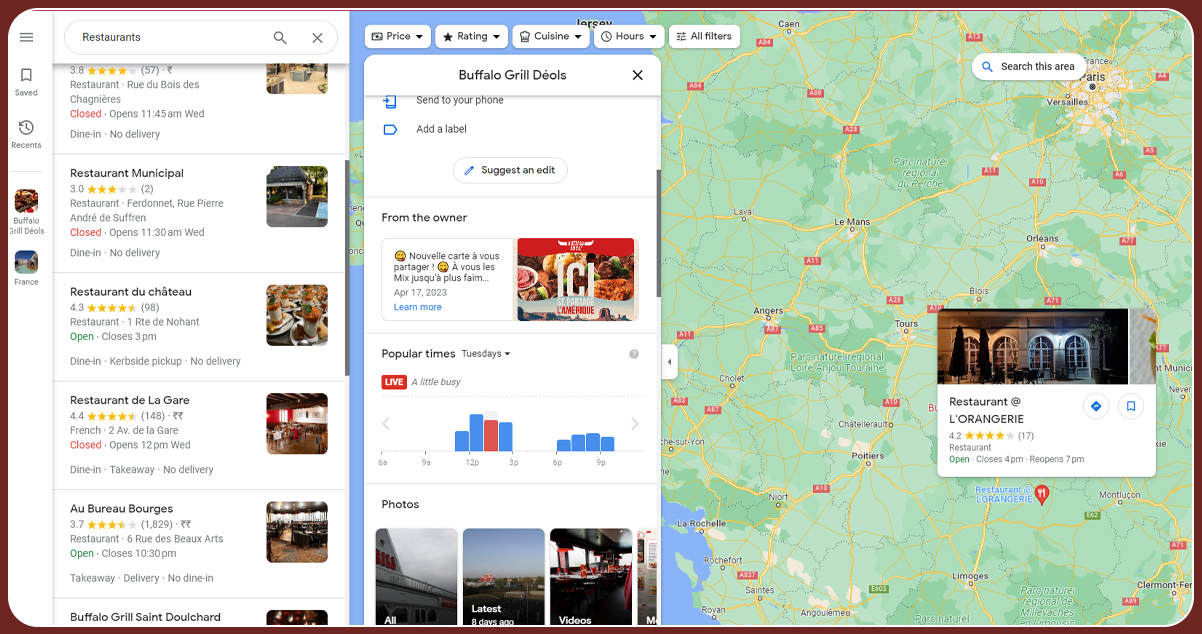The image size is (1202, 634).
Task: Click directions icon on L'ORANGERIE card
Action: 1096,406
